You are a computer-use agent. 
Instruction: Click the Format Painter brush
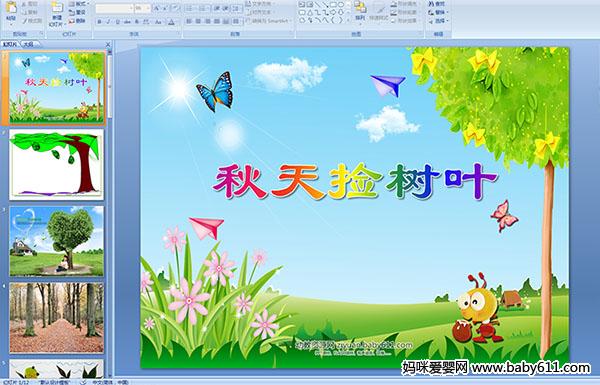tap(32, 21)
